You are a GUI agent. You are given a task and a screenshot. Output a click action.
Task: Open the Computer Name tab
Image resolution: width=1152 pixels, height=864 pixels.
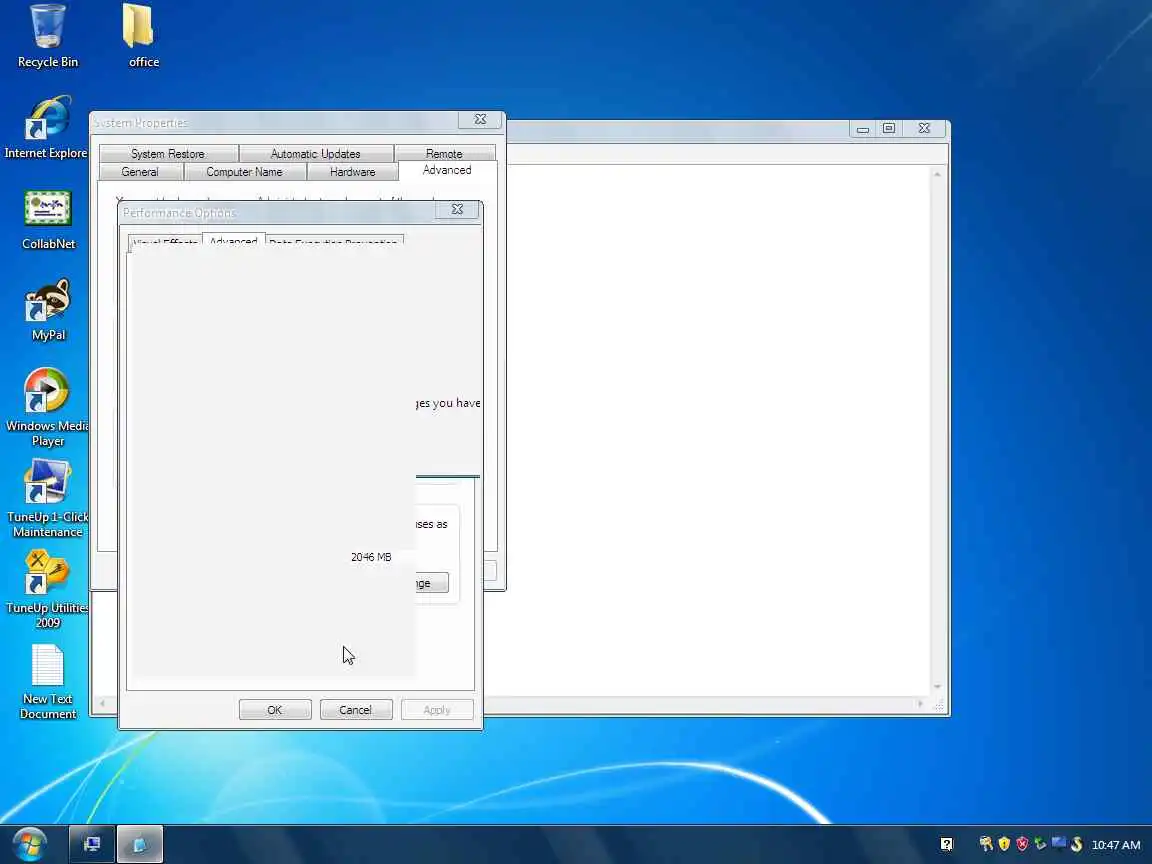point(244,172)
